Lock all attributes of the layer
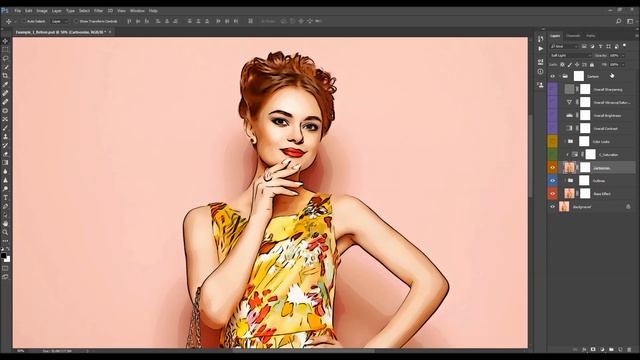640x360 pixels. [x=592, y=64]
